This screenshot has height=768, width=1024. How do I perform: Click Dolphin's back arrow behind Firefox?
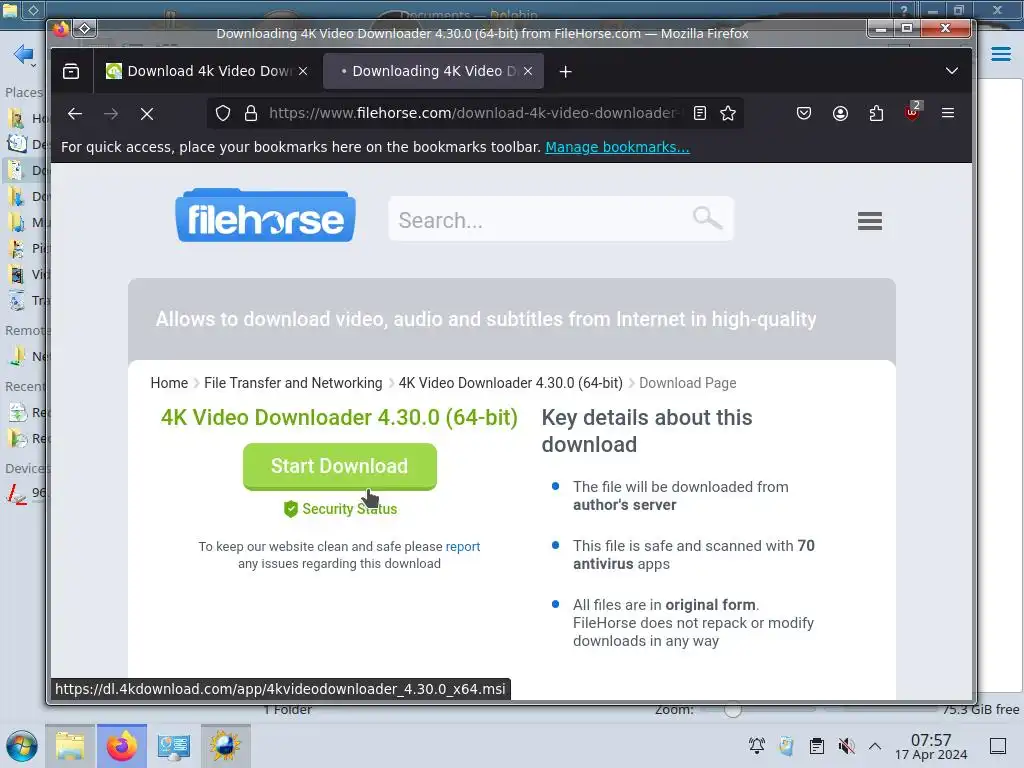(x=24, y=54)
